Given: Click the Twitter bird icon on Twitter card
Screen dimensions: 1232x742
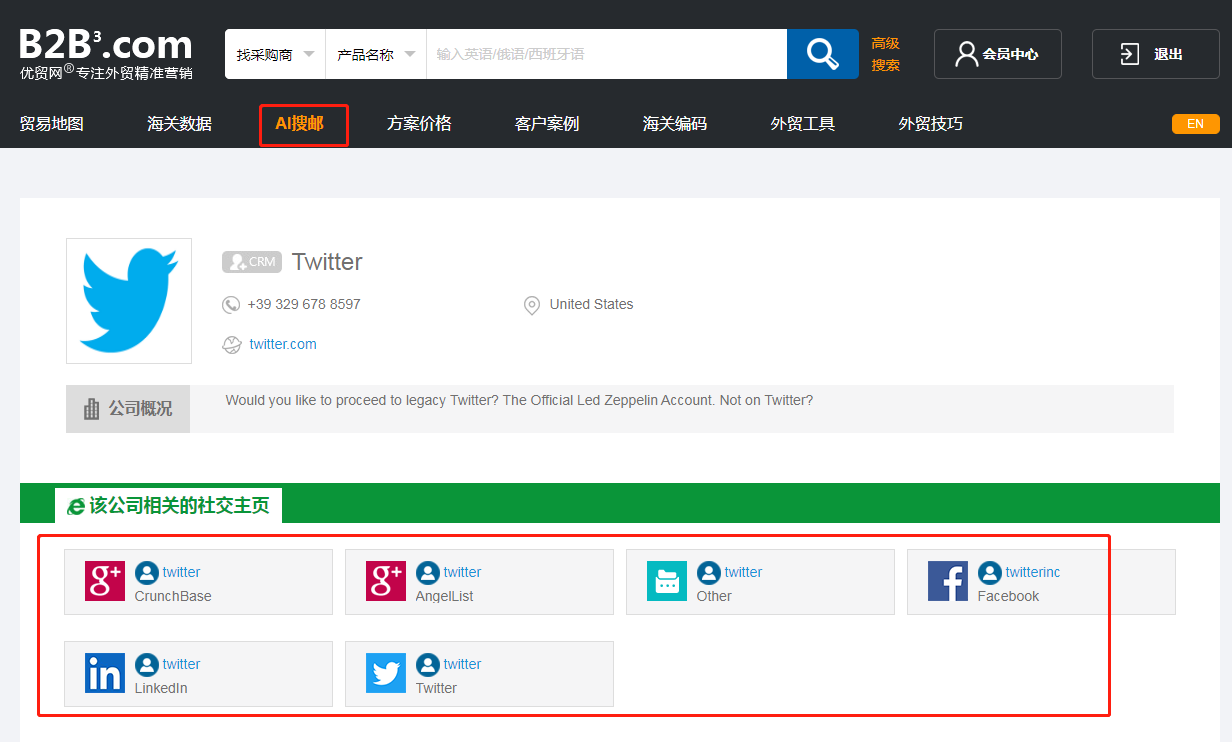Looking at the screenshot, I should point(386,673).
